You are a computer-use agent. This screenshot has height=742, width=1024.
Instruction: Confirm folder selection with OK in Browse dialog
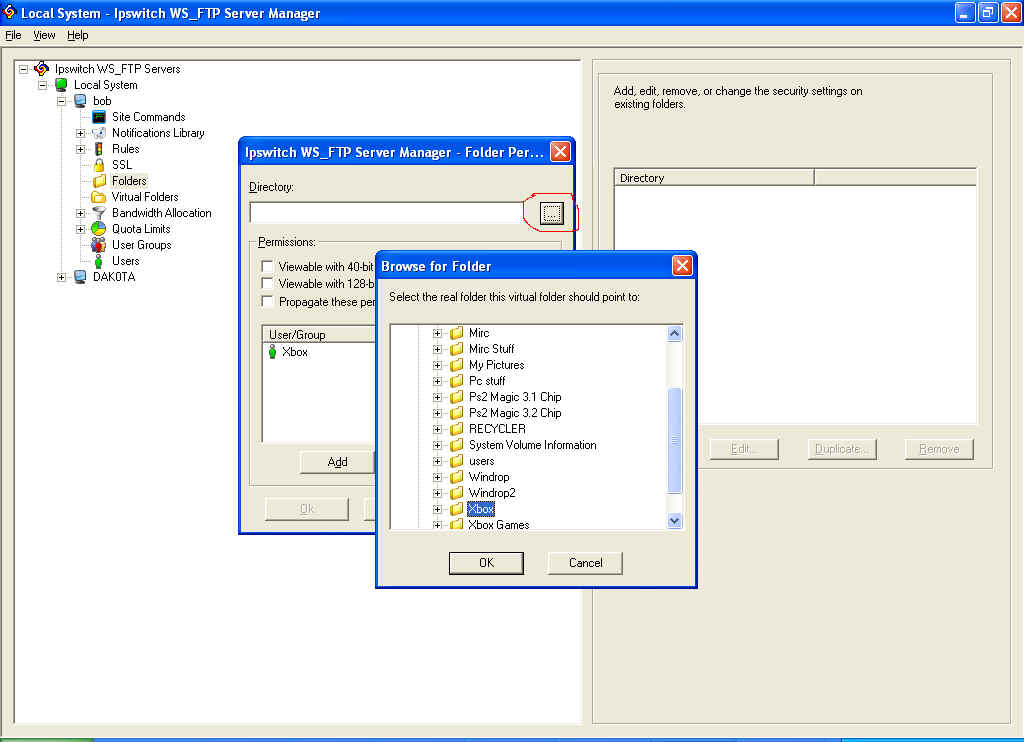pyautogui.click(x=487, y=563)
